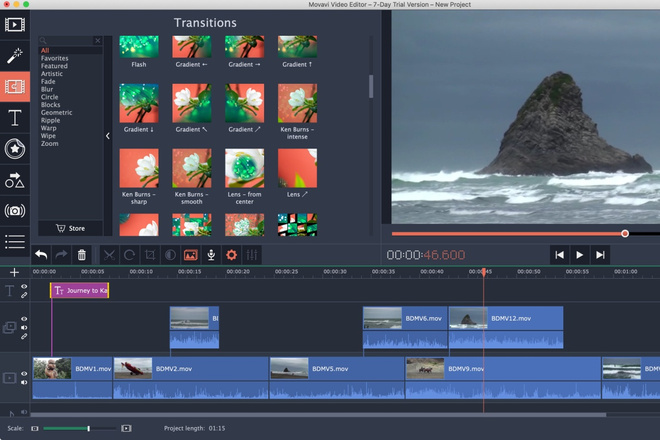Open the Stickers star tab

(x=15, y=149)
